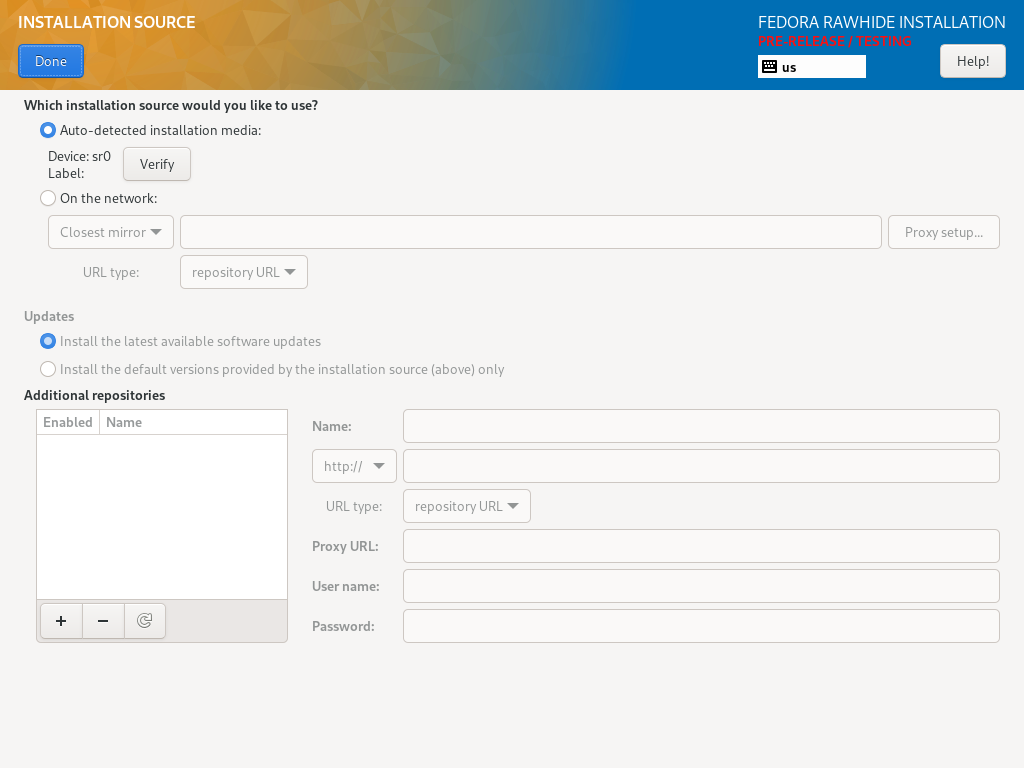The height and width of the screenshot is (768, 1024).
Task: Click the add repository plus icon
Action: 61,620
